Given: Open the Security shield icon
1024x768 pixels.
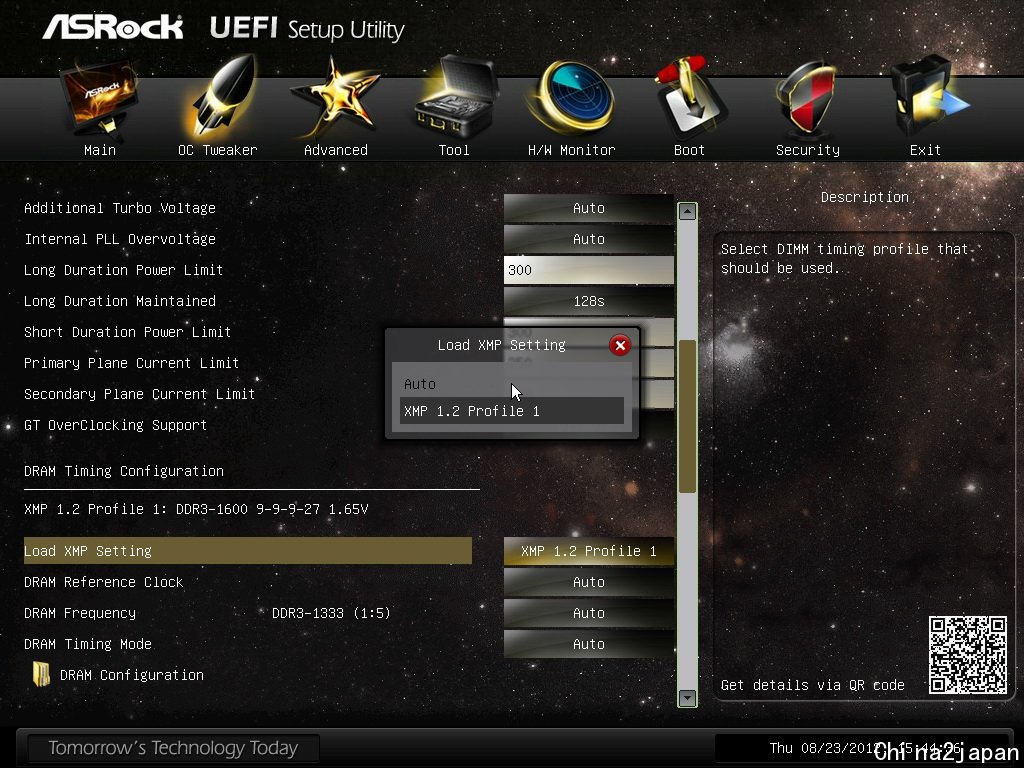Looking at the screenshot, I should (807, 99).
